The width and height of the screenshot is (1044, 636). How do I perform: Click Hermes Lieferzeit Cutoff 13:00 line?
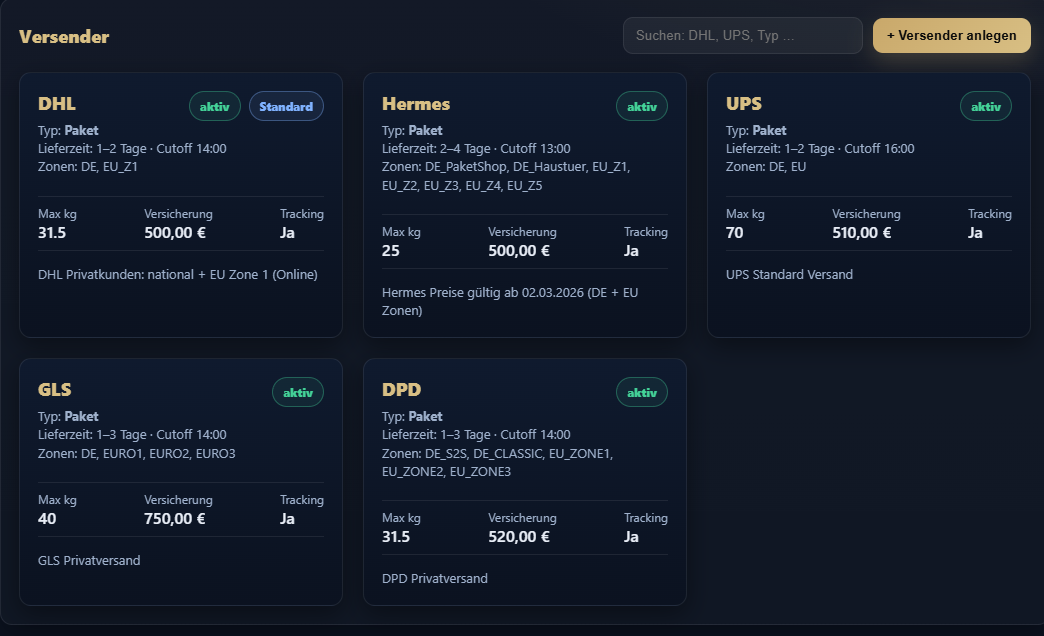coord(476,149)
